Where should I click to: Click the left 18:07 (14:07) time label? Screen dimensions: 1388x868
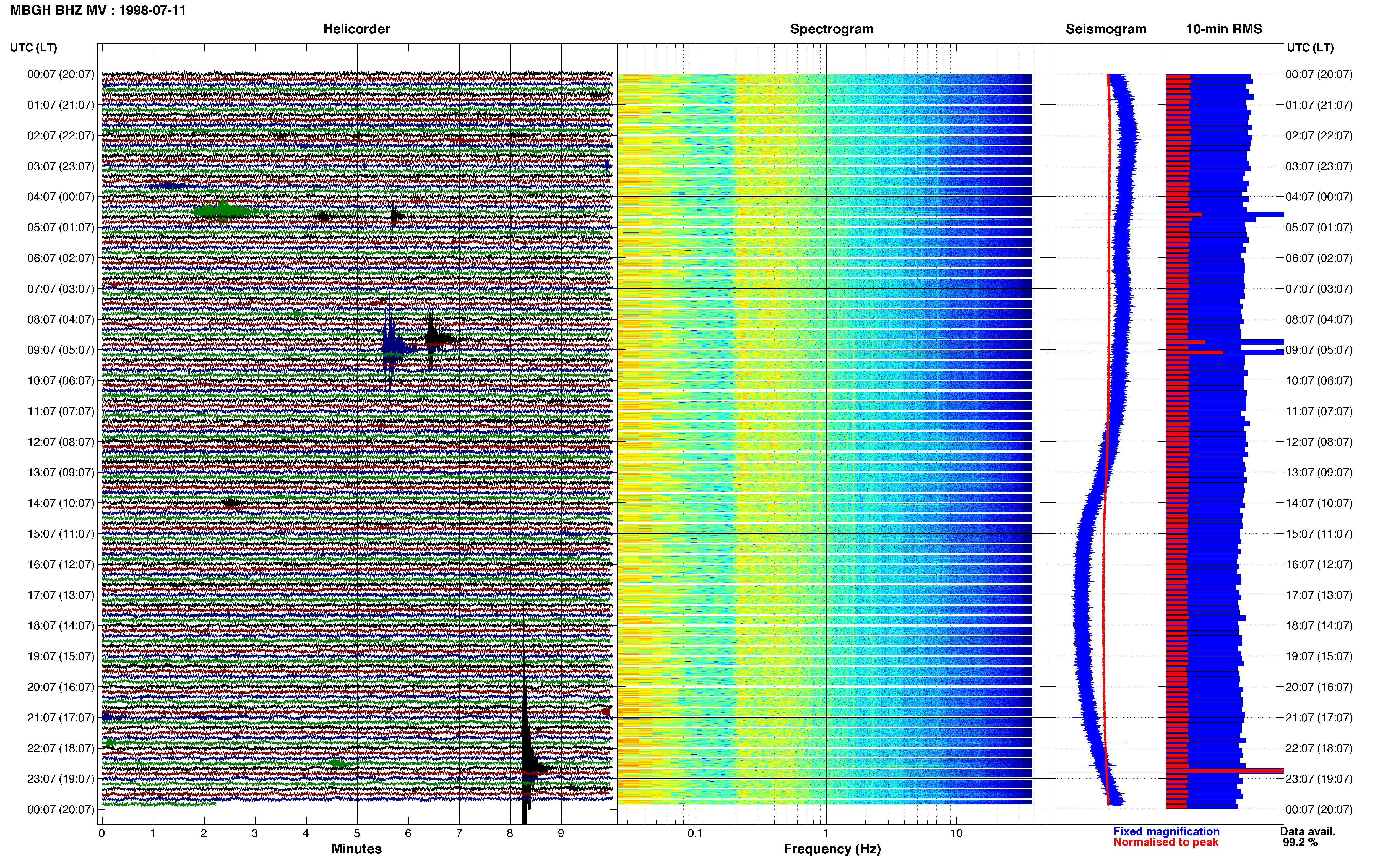click(x=61, y=625)
